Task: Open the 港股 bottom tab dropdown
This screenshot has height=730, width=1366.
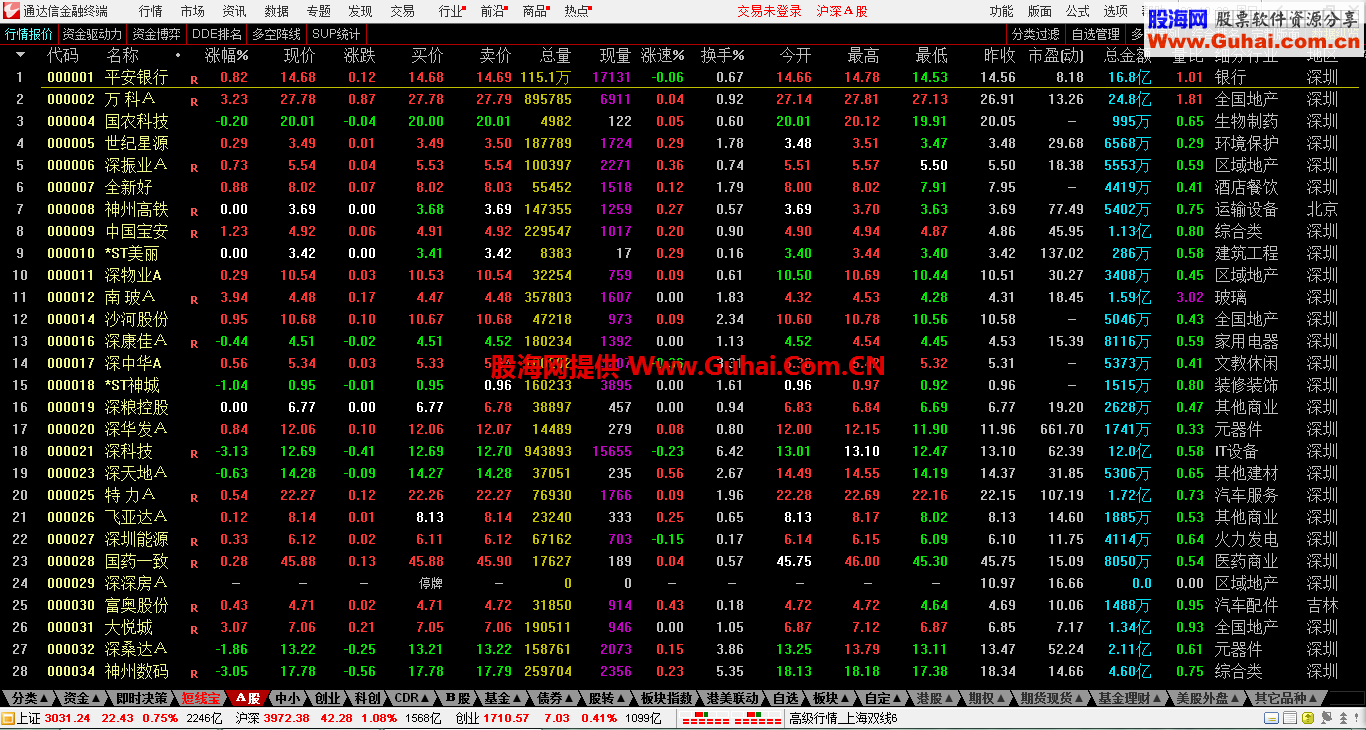Action: point(936,698)
